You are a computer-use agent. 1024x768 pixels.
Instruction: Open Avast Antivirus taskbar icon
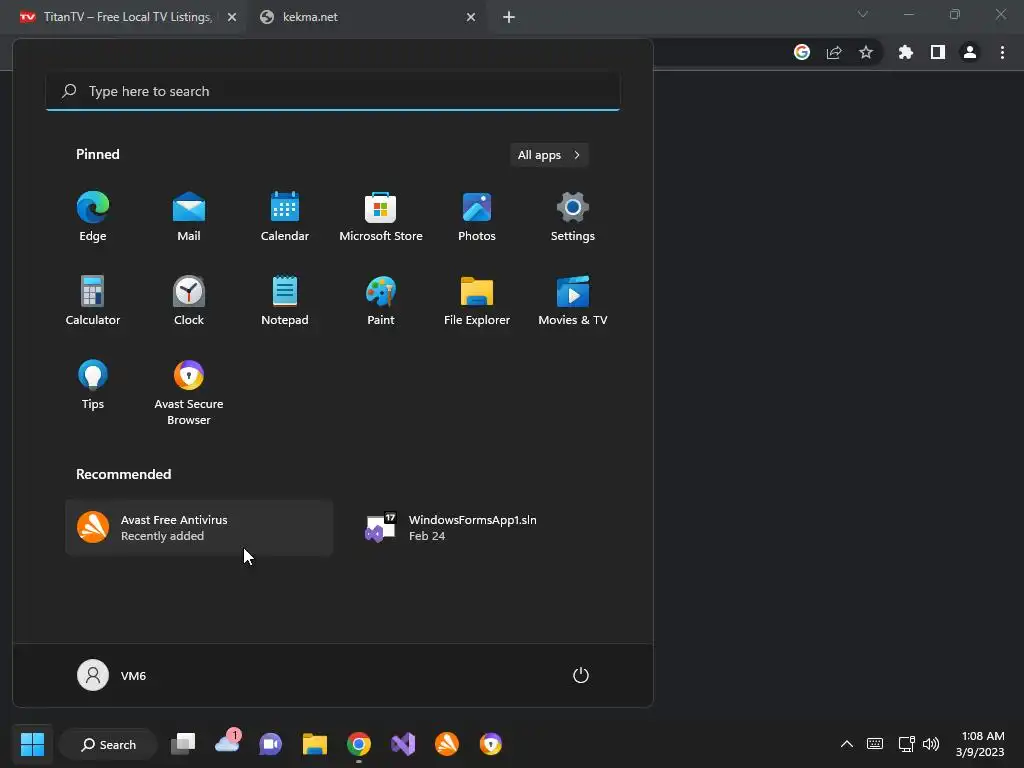click(x=447, y=744)
